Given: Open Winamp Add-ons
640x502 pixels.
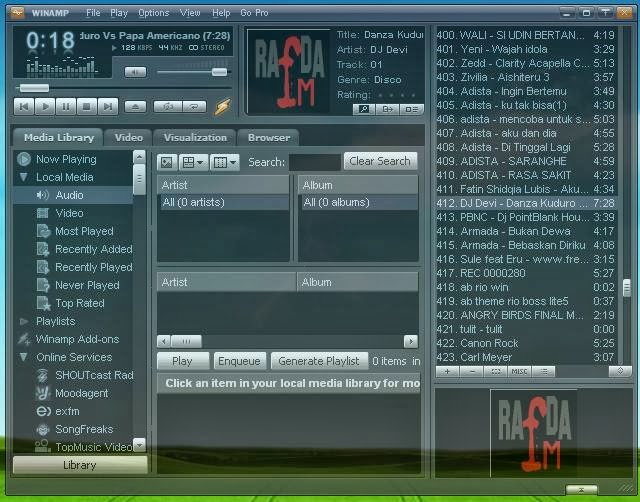Looking at the screenshot, I should pyautogui.click(x=78, y=339).
